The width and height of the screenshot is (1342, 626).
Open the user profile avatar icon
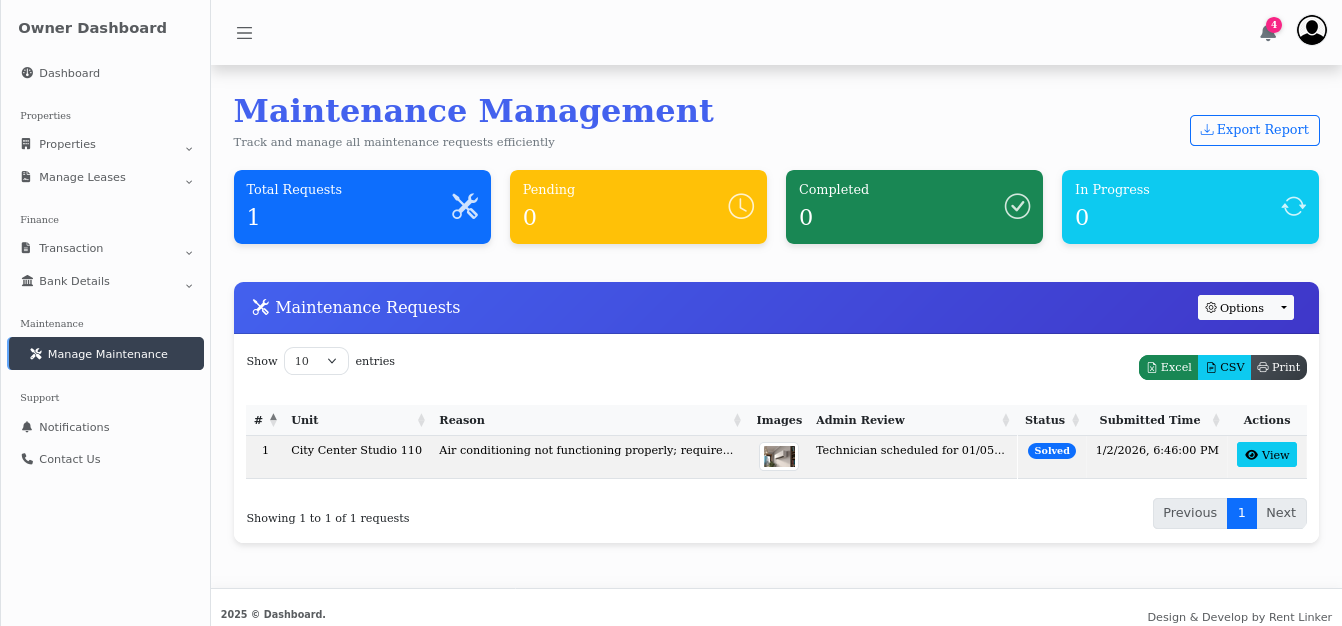coord(1311,30)
